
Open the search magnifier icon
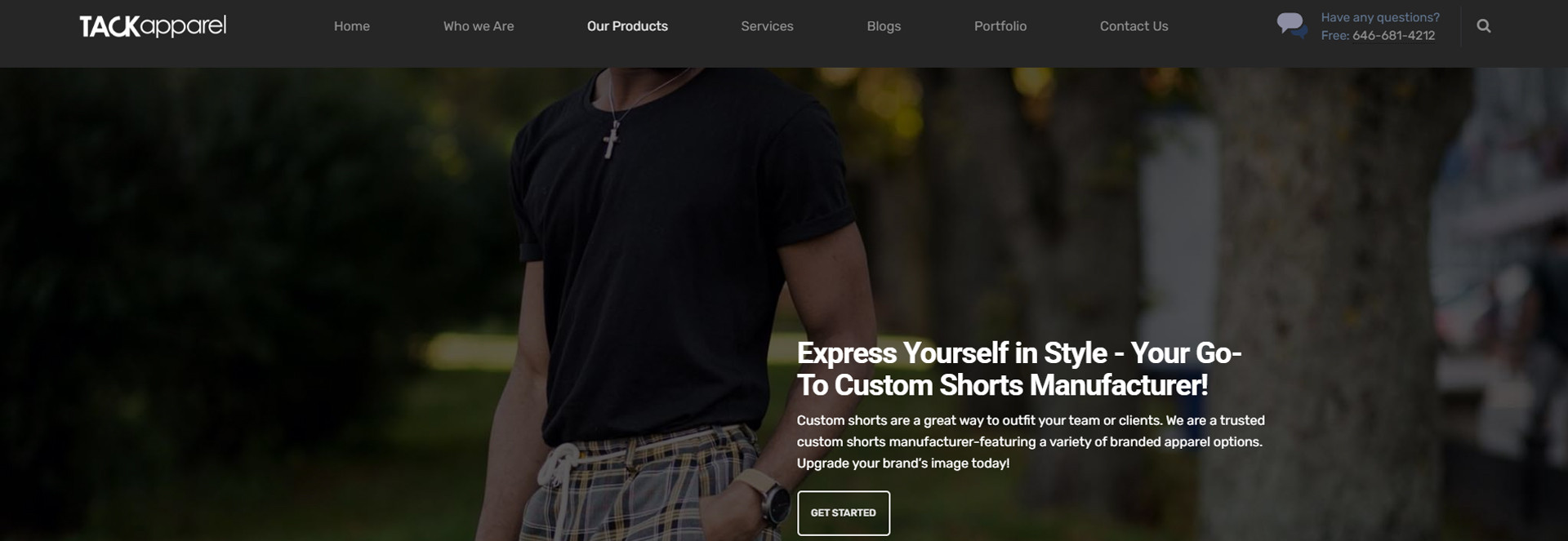pos(1484,26)
